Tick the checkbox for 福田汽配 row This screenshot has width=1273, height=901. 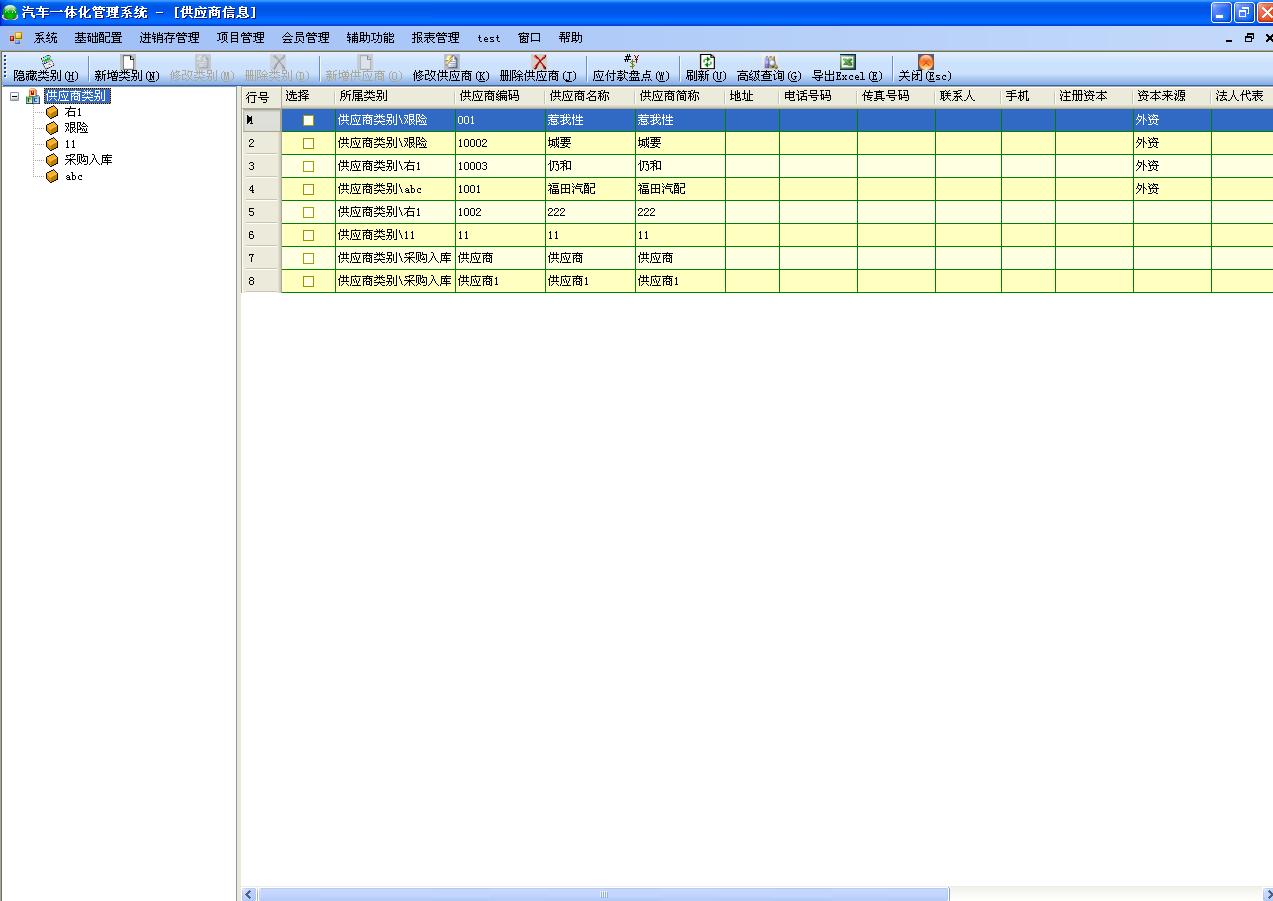point(308,189)
